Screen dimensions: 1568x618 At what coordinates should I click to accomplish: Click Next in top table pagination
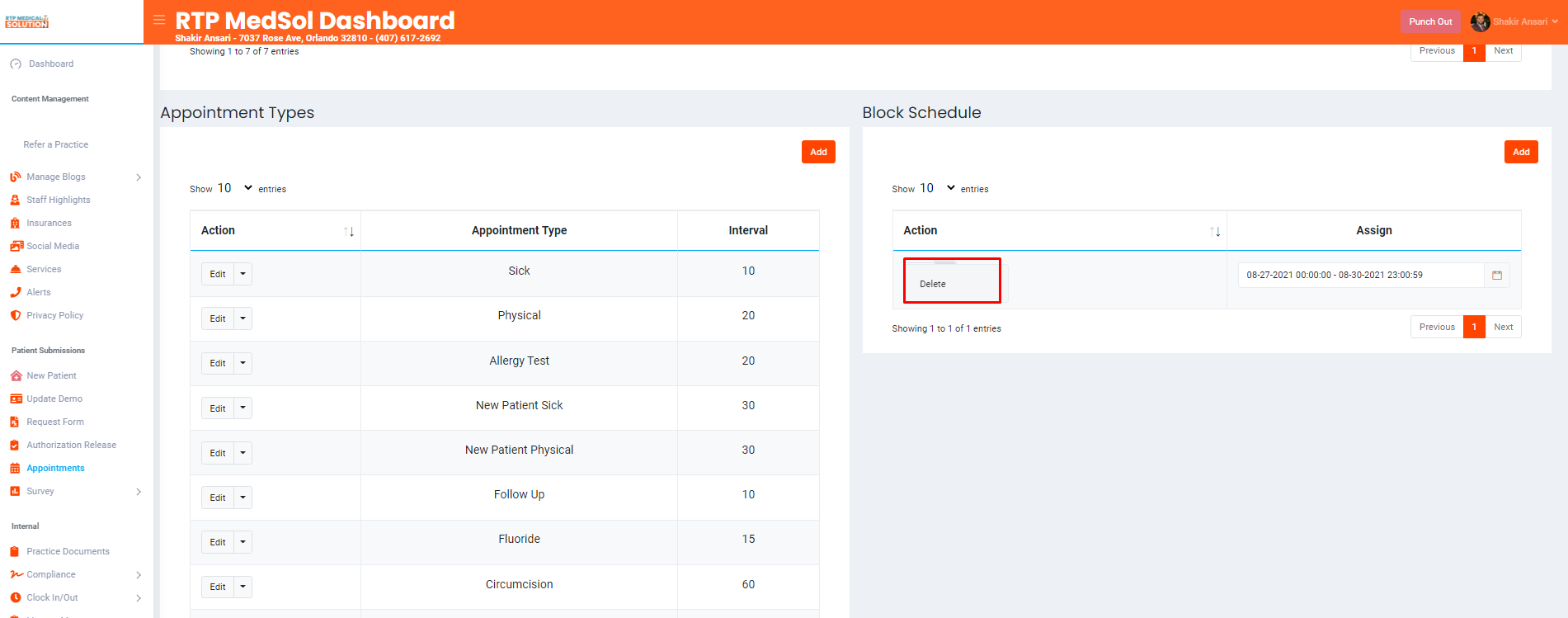(1504, 51)
